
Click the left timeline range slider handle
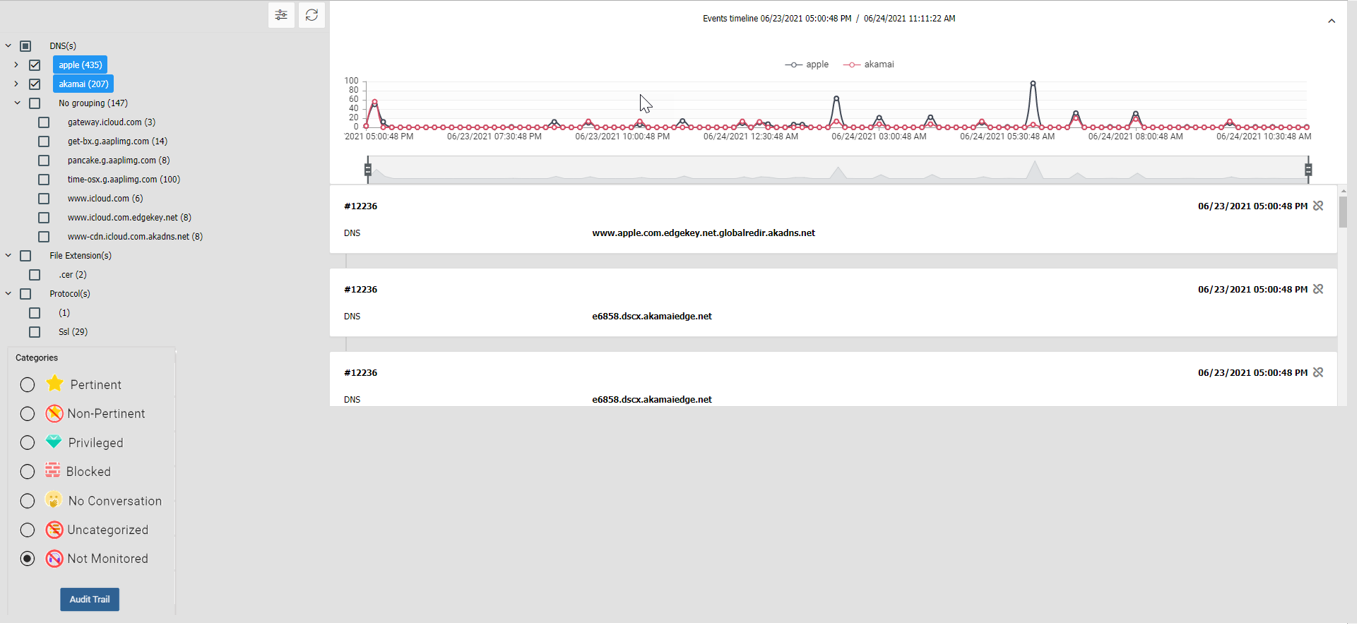coord(368,170)
